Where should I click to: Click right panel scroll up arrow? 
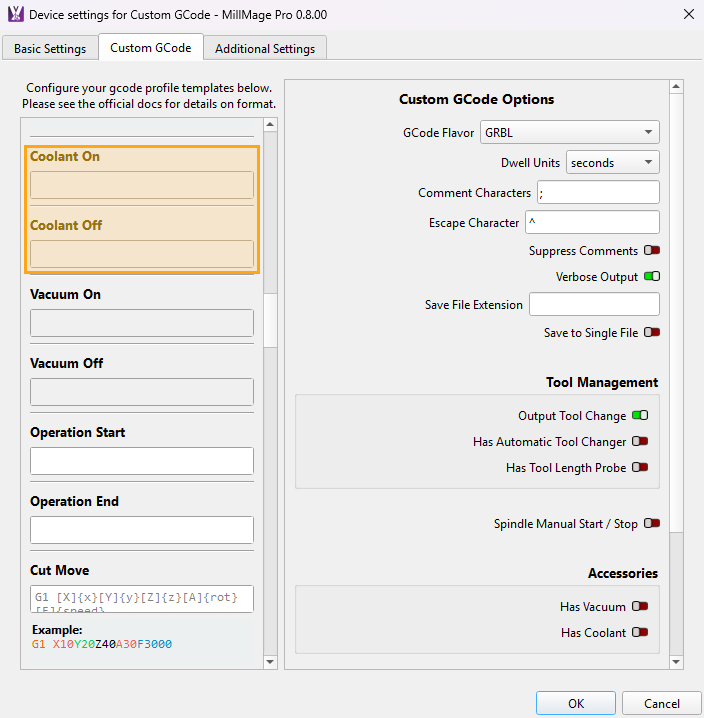pos(677,88)
